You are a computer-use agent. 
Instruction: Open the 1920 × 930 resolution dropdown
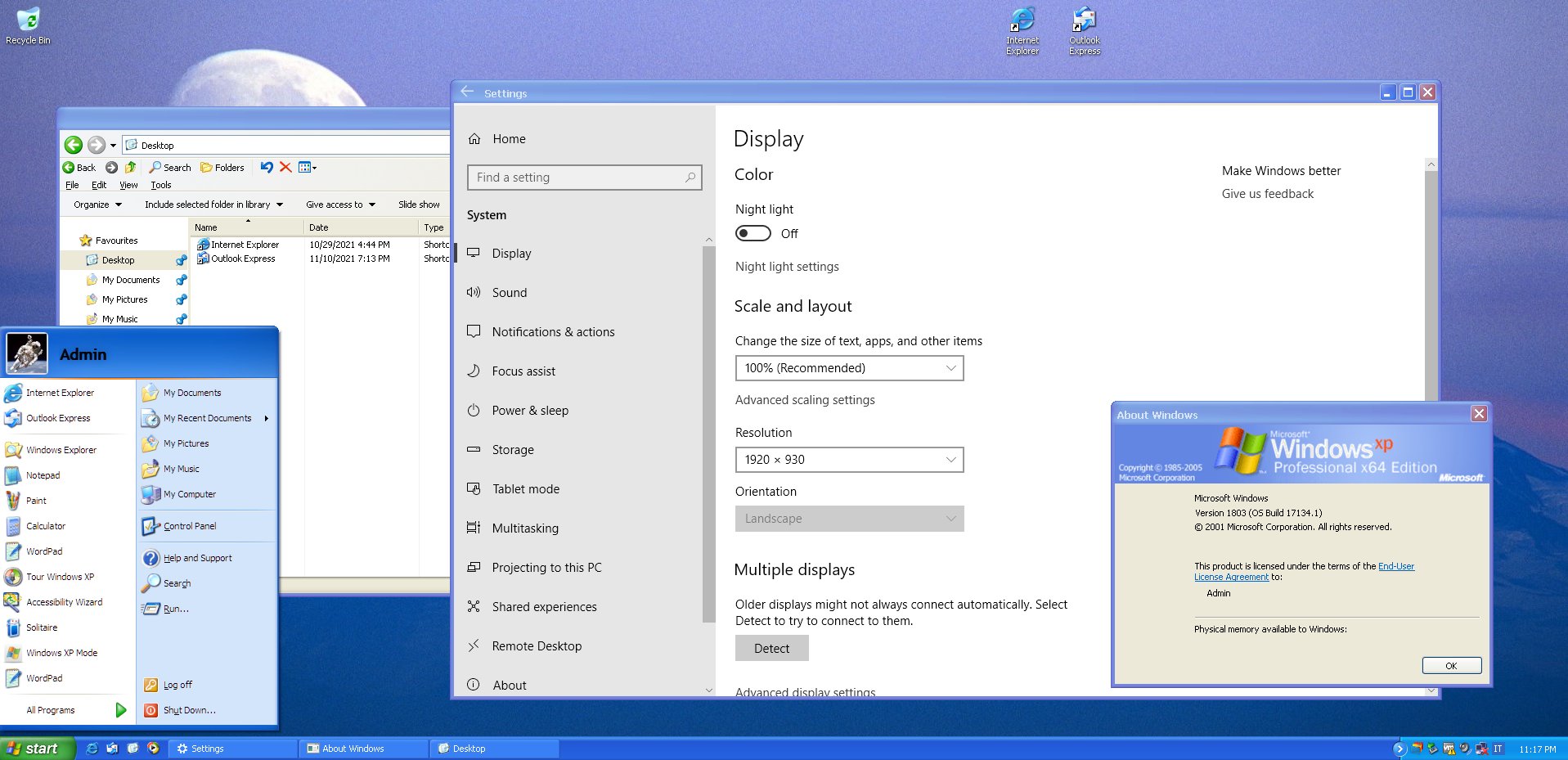[849, 460]
